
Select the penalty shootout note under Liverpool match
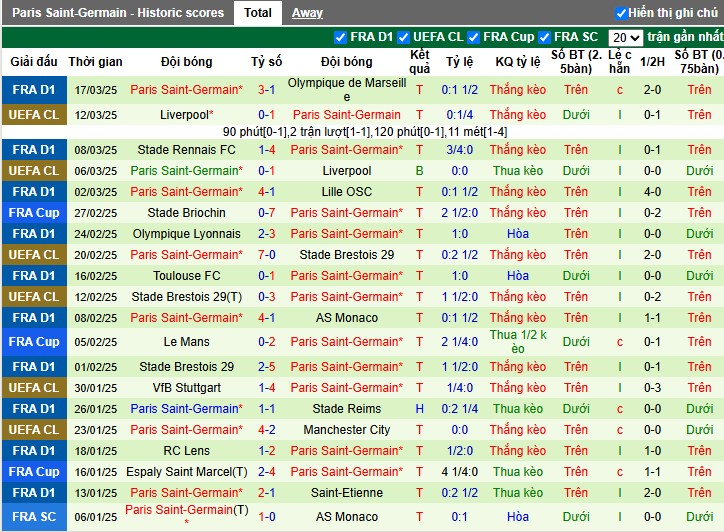tap(365, 132)
